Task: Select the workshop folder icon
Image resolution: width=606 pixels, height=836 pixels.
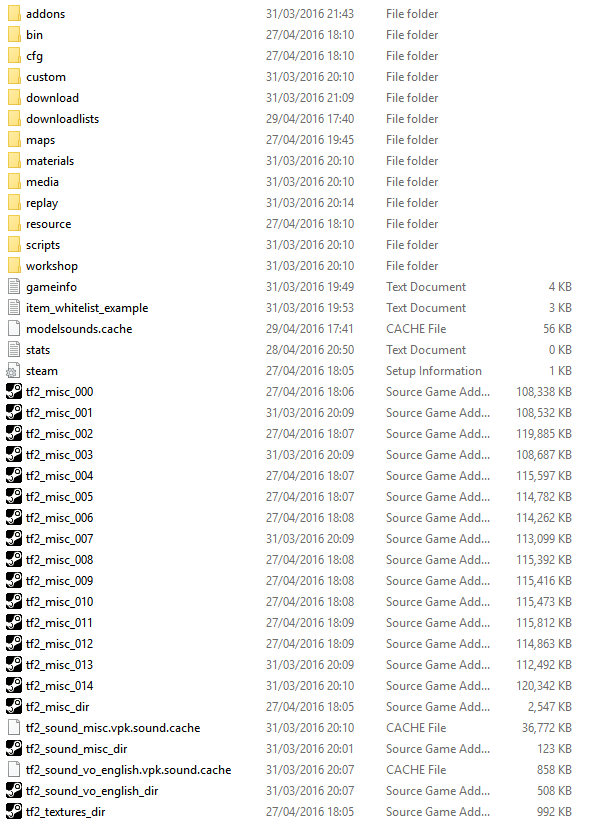Action: point(14,266)
